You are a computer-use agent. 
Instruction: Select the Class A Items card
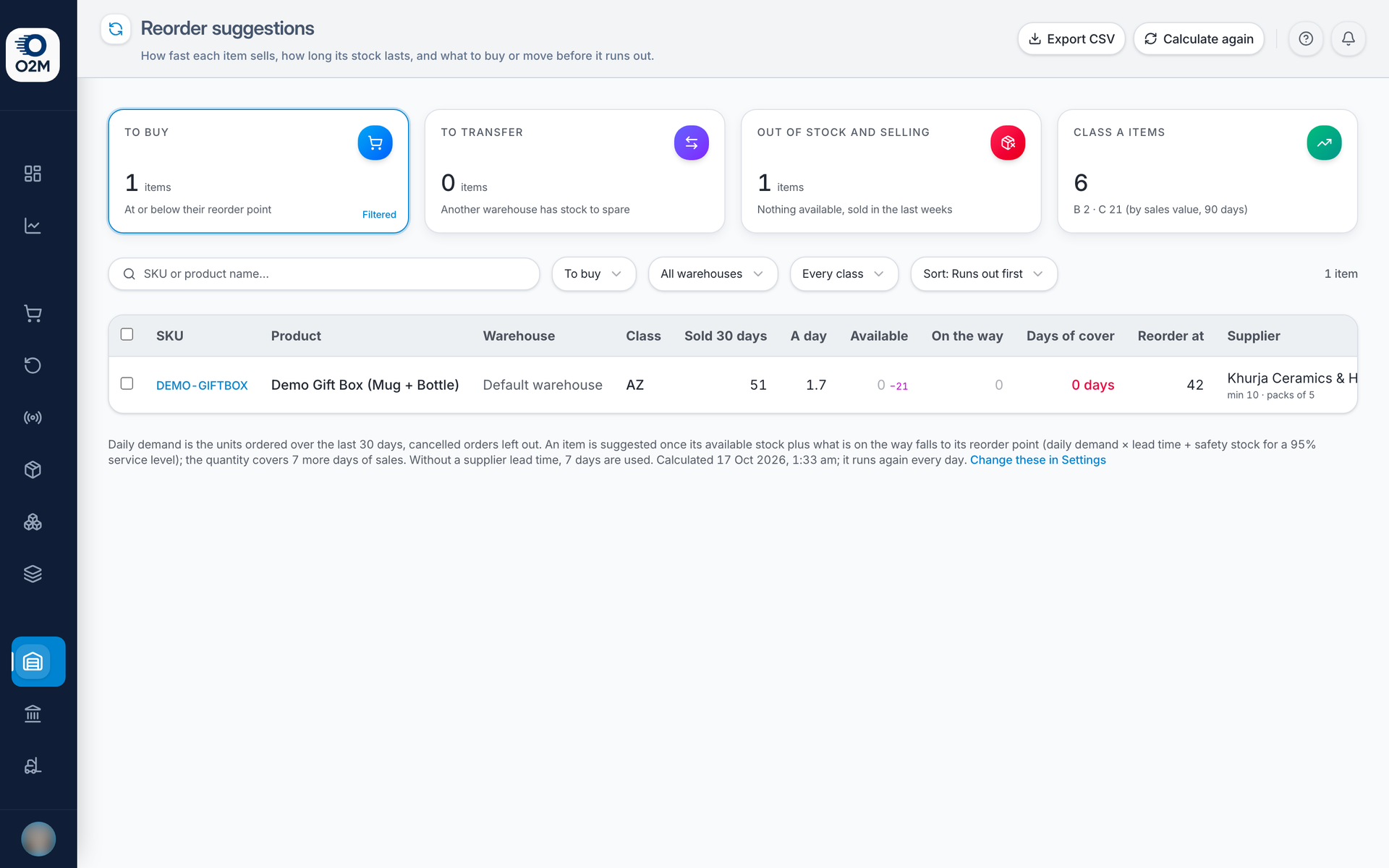1207,171
